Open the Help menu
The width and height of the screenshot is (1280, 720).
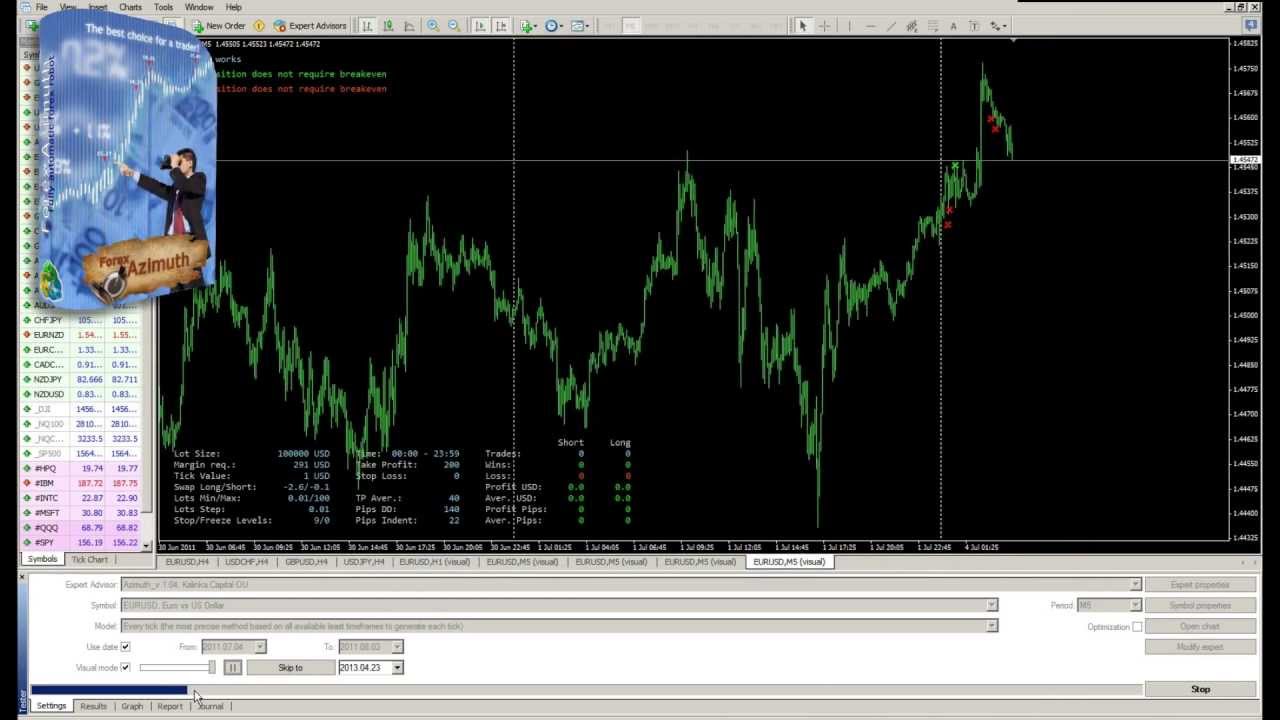[x=233, y=7]
